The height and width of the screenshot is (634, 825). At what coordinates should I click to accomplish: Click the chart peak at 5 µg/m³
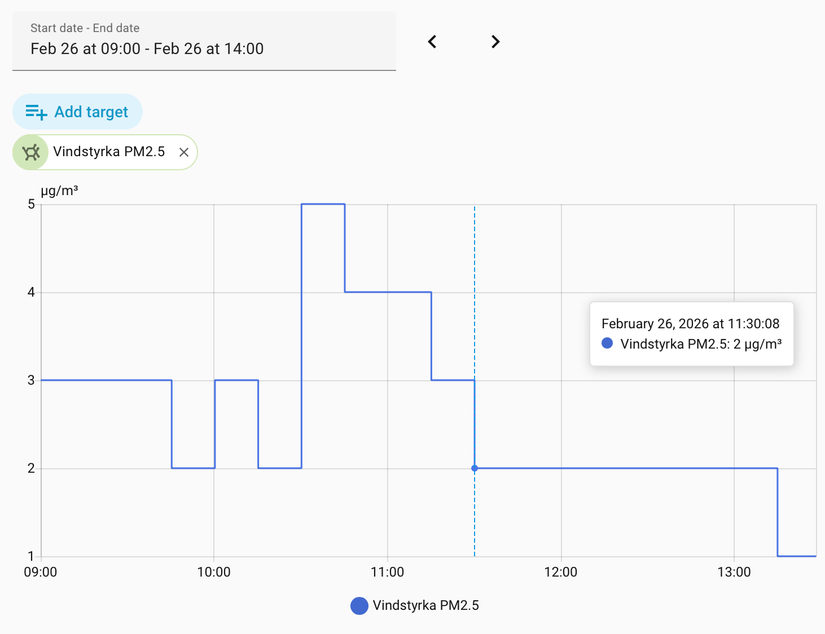coord(322,204)
